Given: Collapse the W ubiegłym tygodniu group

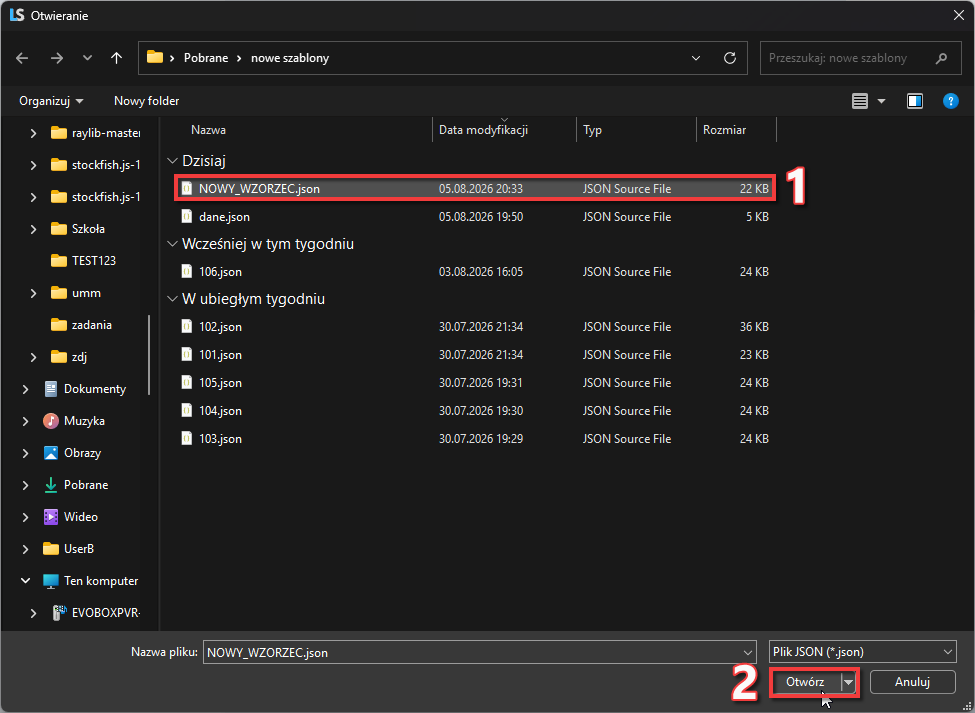Looking at the screenshot, I should tap(172, 299).
